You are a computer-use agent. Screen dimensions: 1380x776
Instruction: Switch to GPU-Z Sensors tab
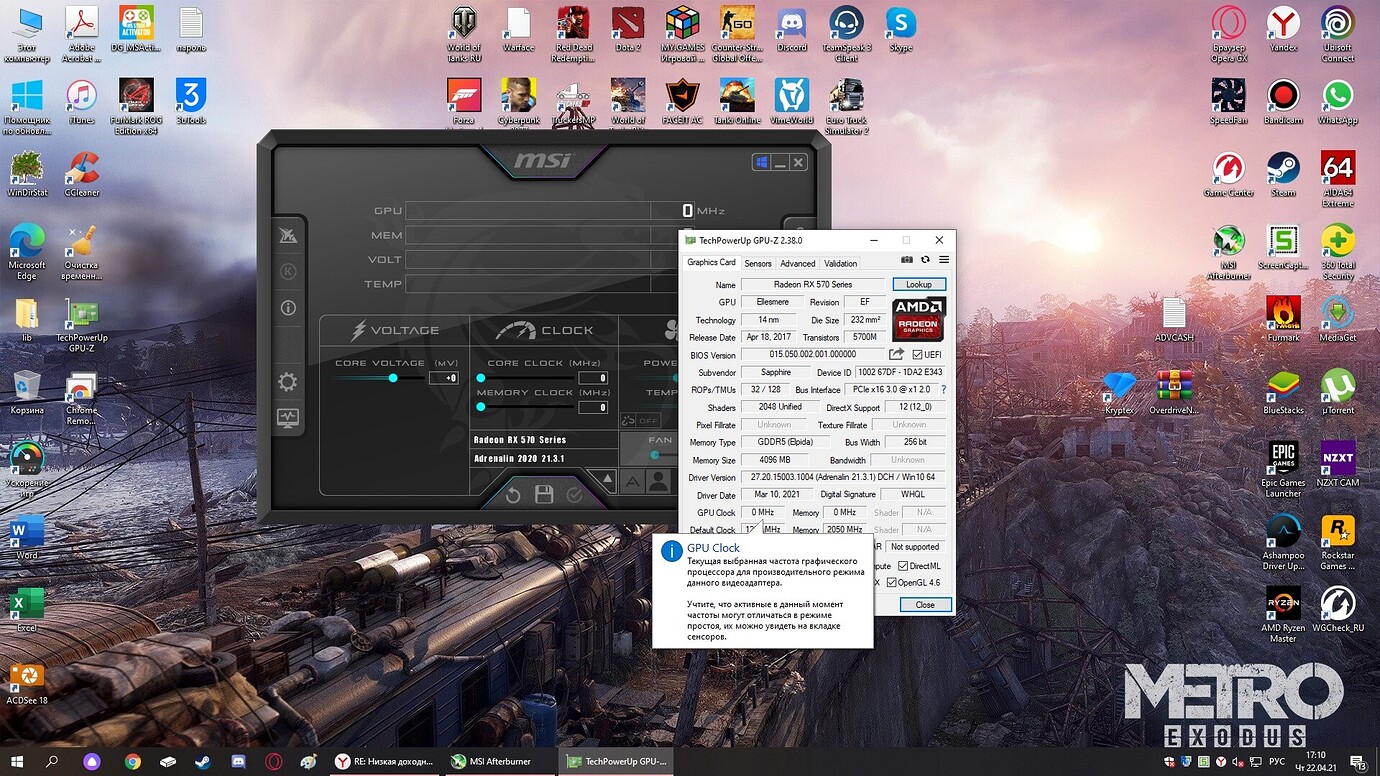point(758,263)
